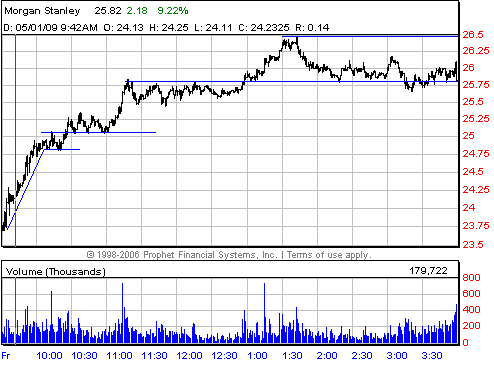Click the 26.25 price axis label
Screen dimensions: 494x373
coord(476,51)
